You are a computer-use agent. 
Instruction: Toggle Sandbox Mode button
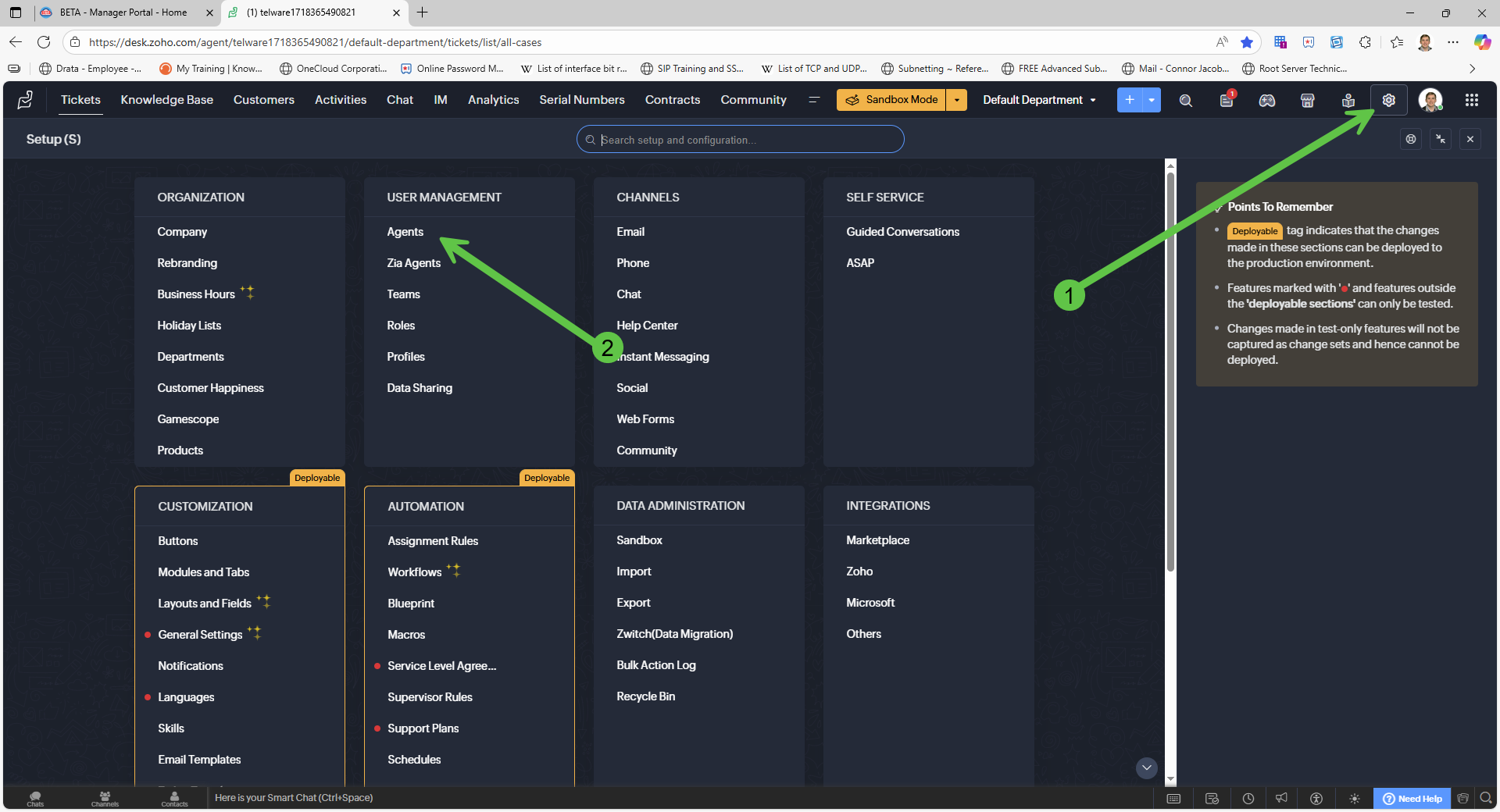coord(891,100)
